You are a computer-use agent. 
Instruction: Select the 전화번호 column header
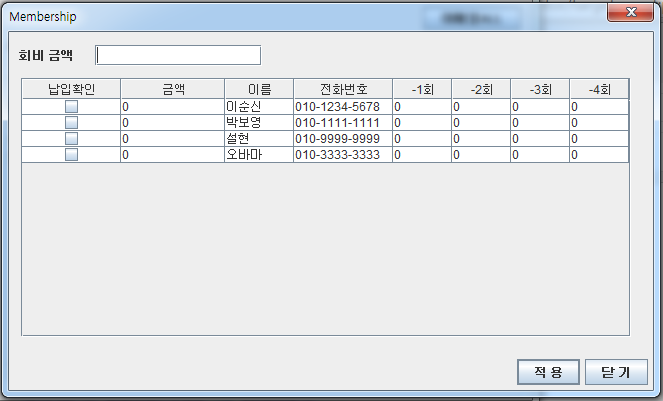tap(343, 89)
